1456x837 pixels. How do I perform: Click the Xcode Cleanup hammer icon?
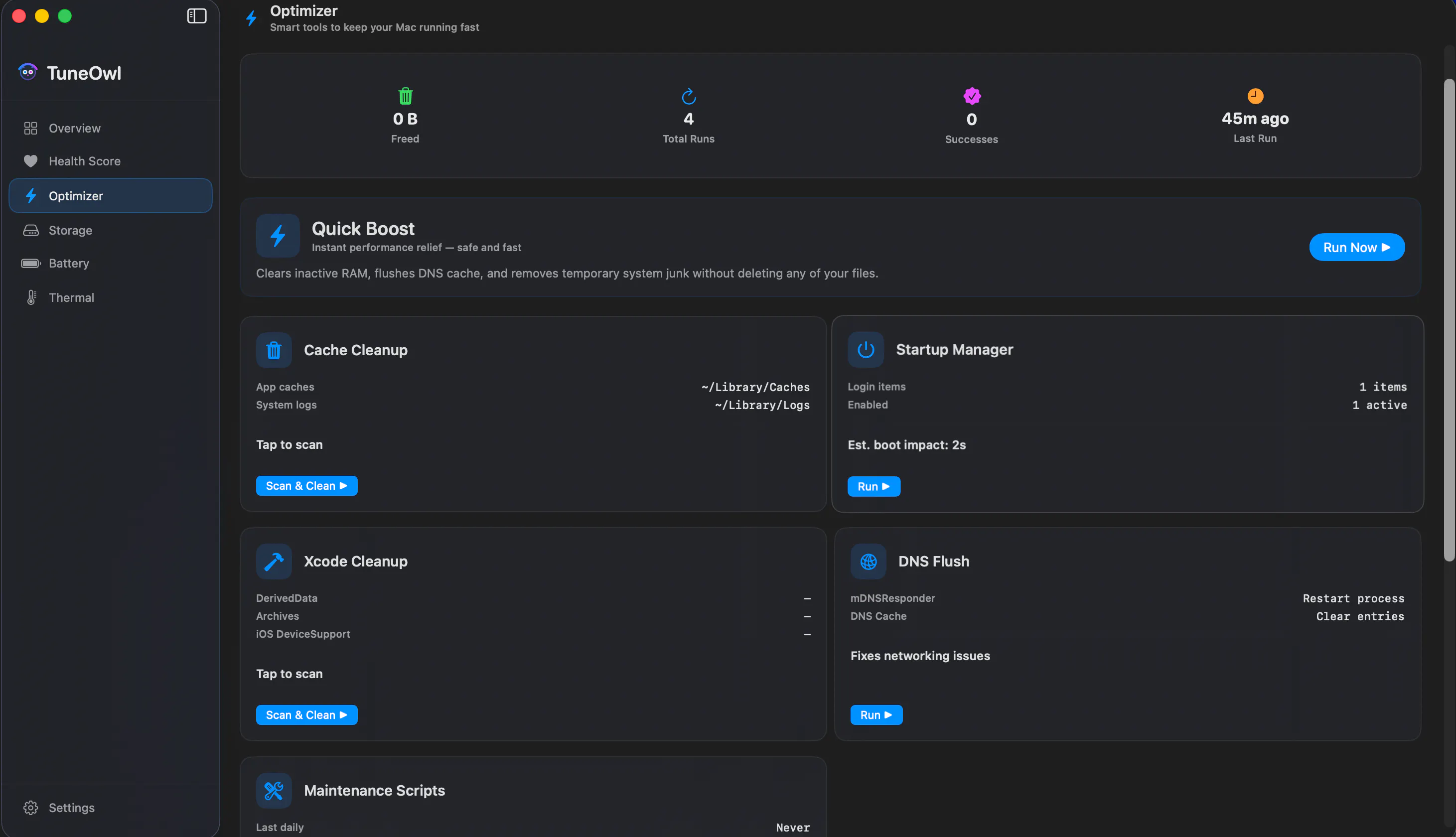click(274, 561)
